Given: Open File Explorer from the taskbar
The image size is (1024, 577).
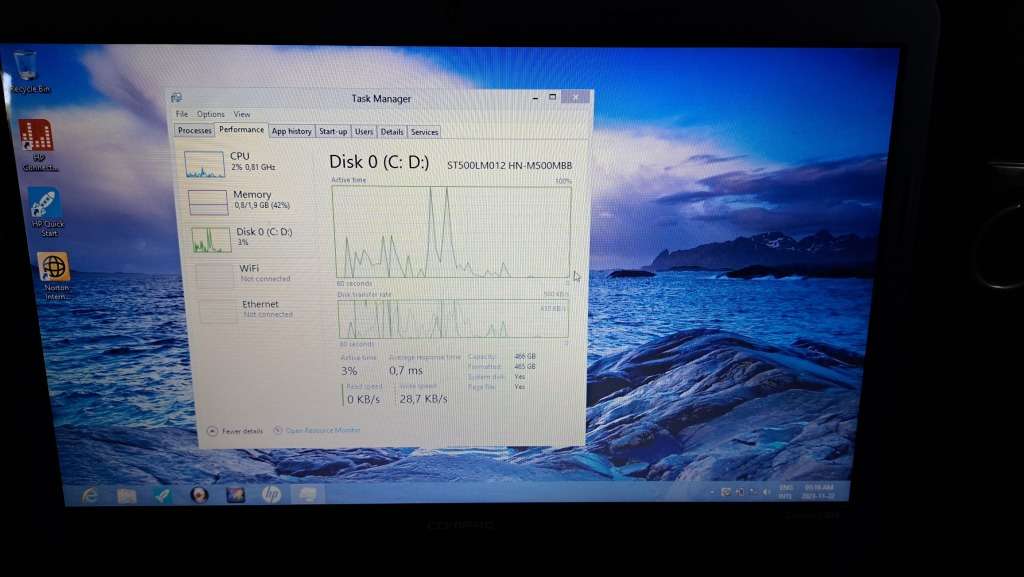Looking at the screenshot, I should click(127, 495).
